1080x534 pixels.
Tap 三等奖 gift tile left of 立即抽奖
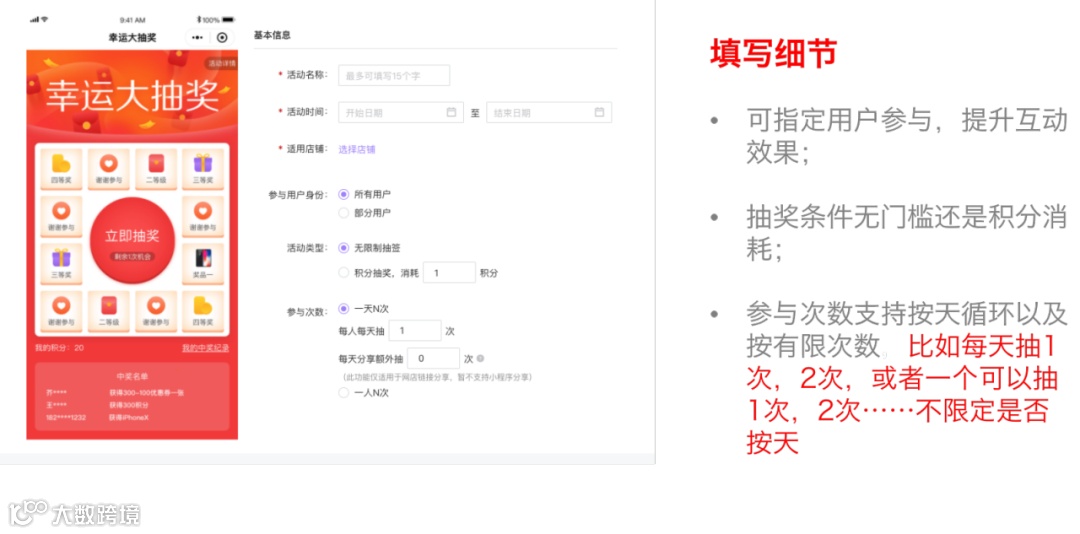pyautogui.click(x=61, y=264)
